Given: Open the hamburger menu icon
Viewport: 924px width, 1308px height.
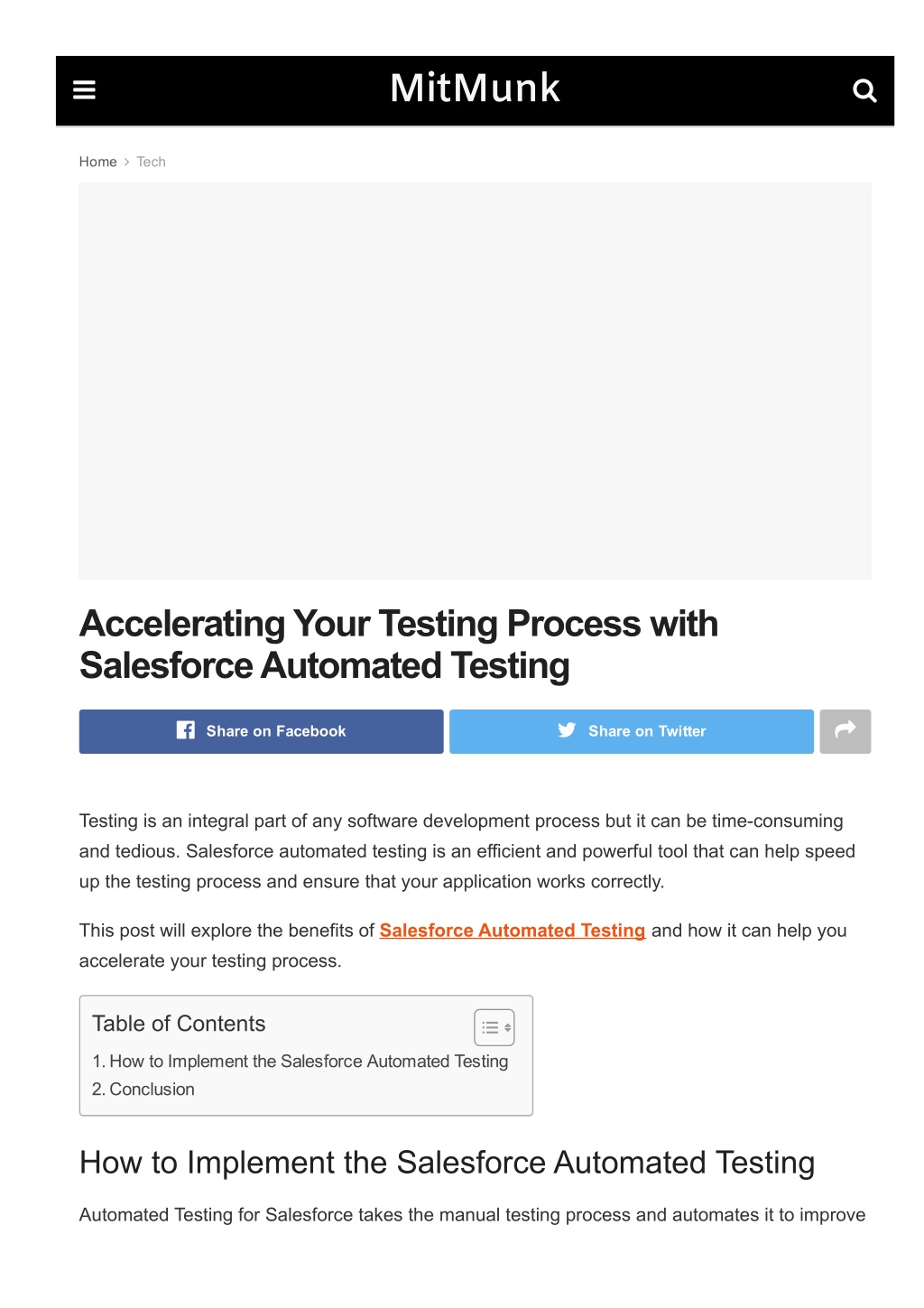Looking at the screenshot, I should pyautogui.click(x=84, y=90).
